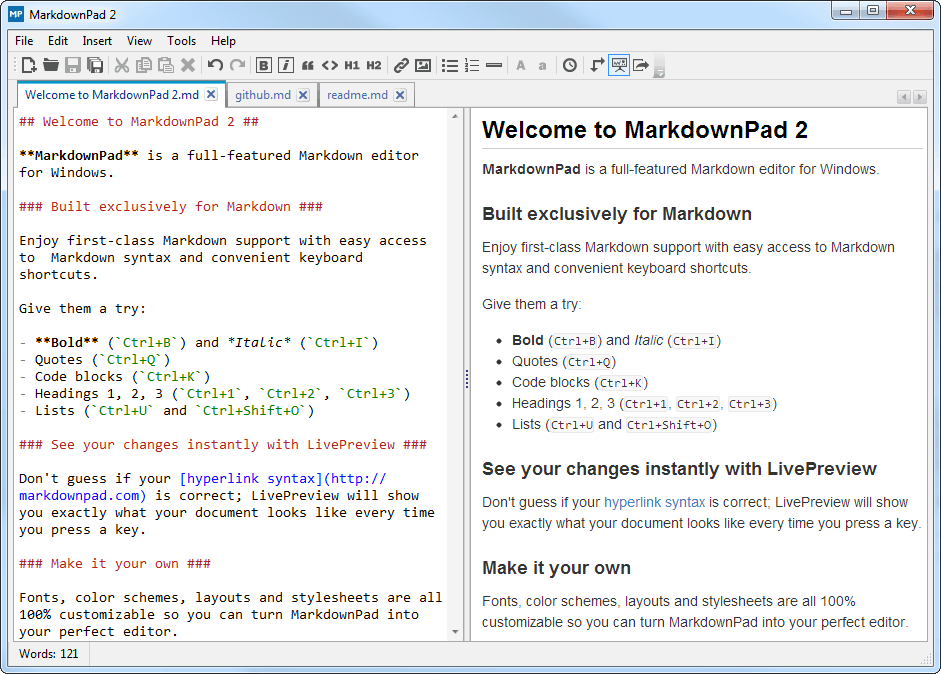Insert a bulleted list

click(x=449, y=64)
